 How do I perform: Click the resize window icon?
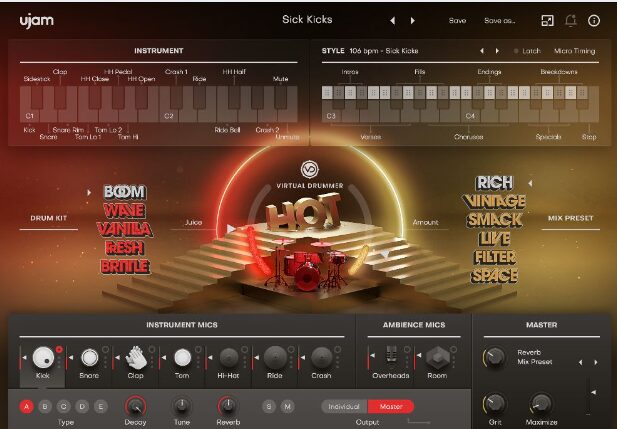(x=547, y=20)
